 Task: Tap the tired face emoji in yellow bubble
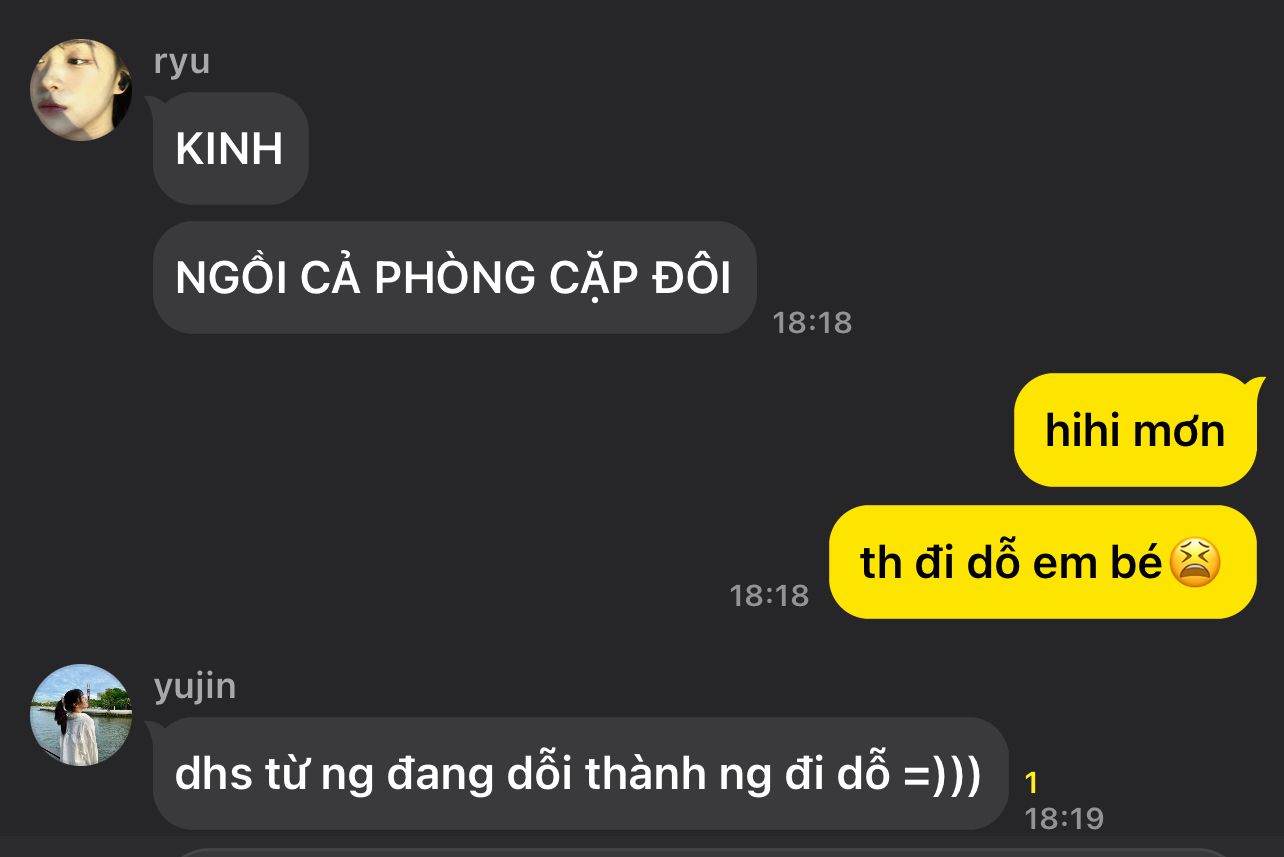click(1194, 562)
